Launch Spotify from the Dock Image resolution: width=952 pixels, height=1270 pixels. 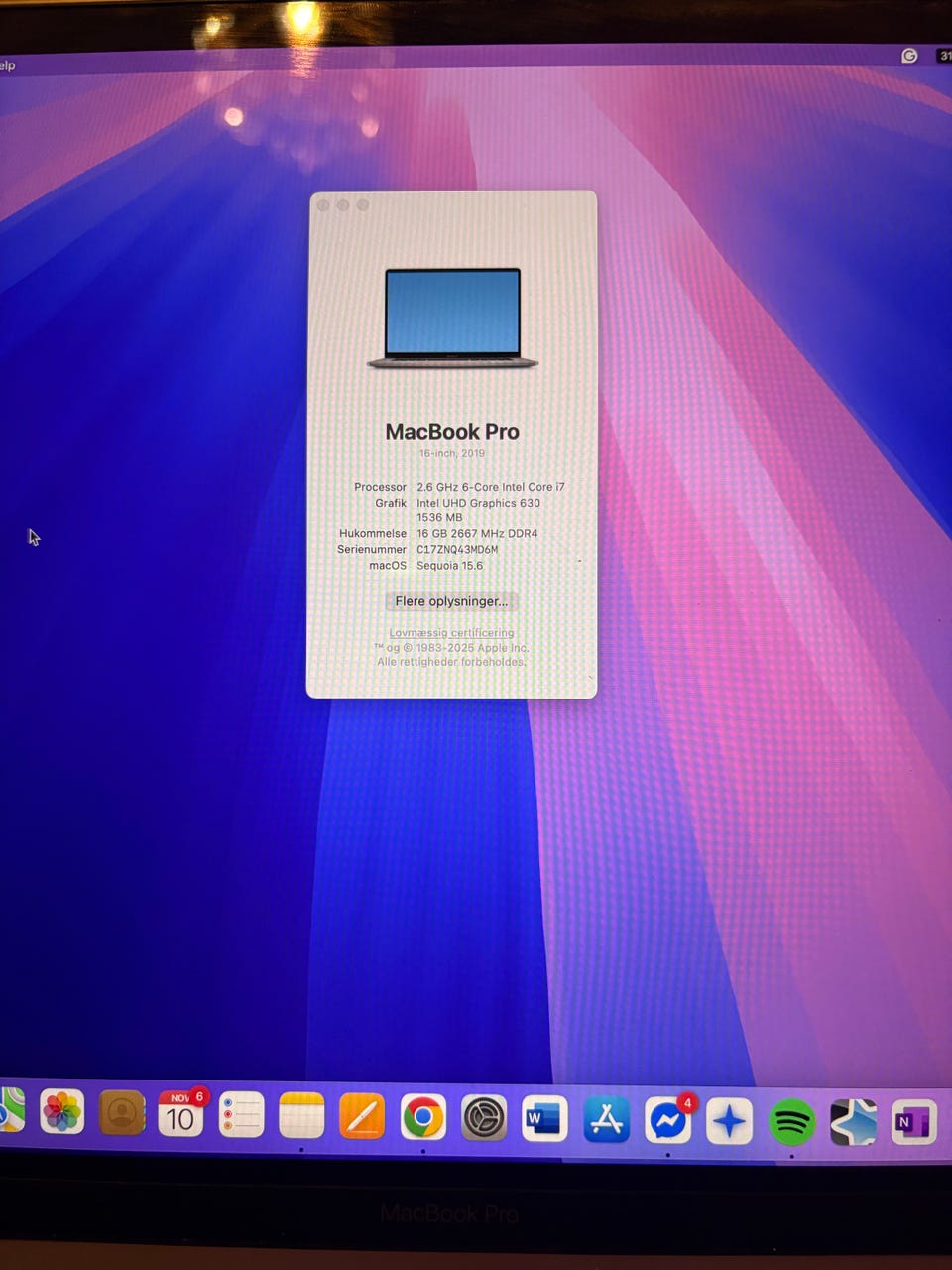click(791, 1123)
